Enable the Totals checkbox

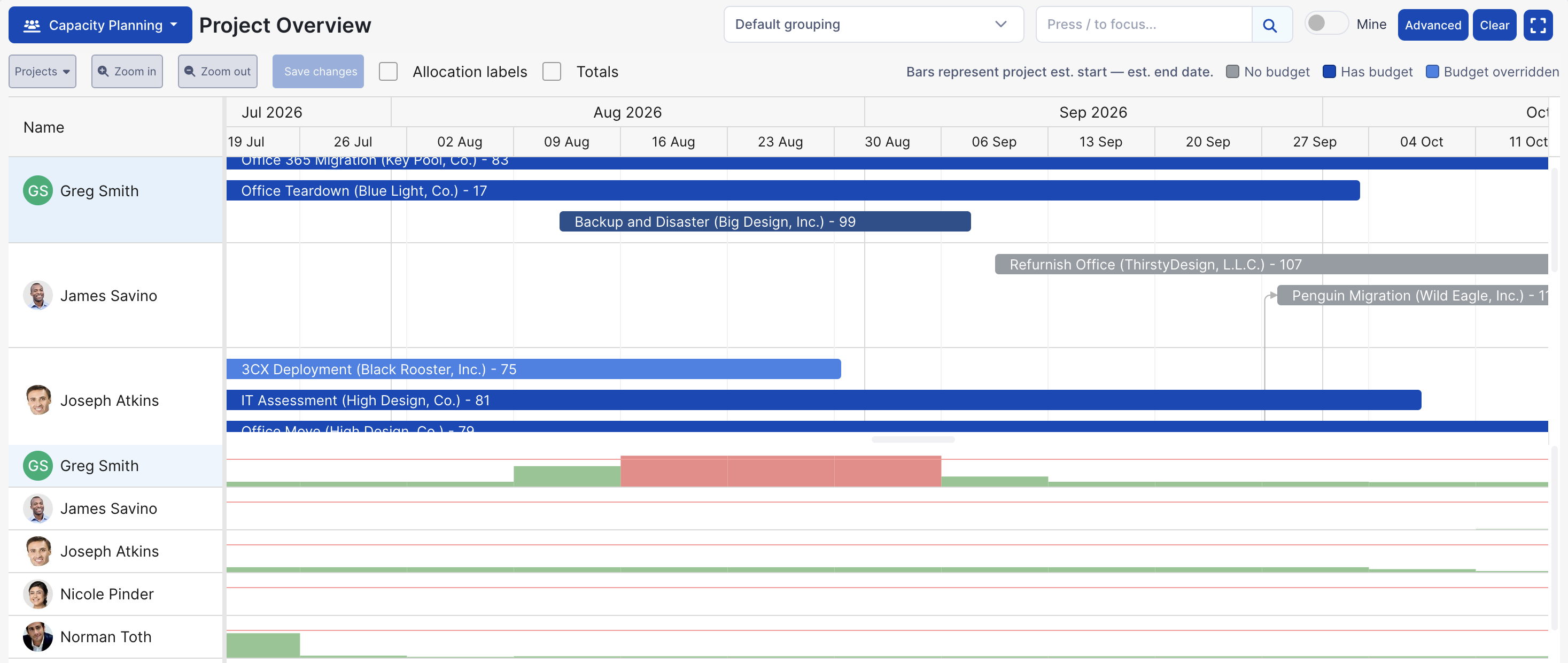(x=552, y=71)
